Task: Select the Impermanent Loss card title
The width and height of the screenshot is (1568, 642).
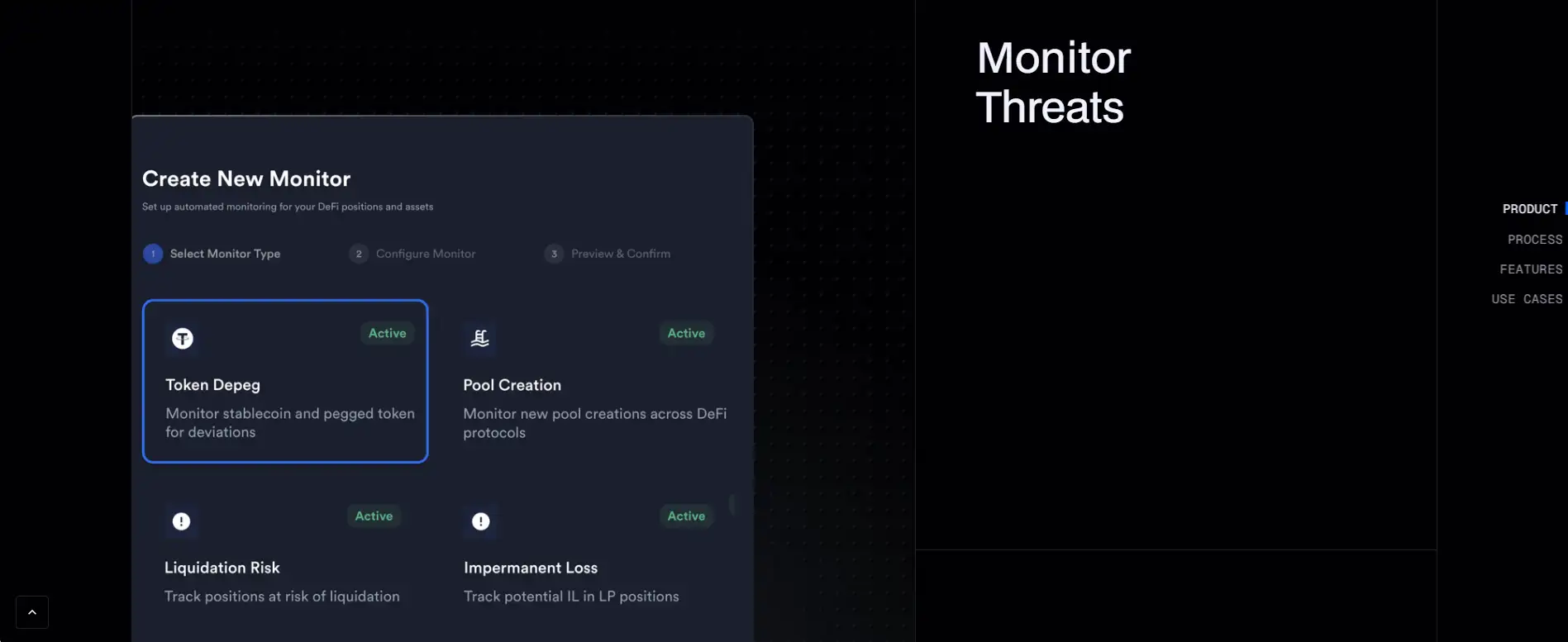Action: (x=530, y=568)
